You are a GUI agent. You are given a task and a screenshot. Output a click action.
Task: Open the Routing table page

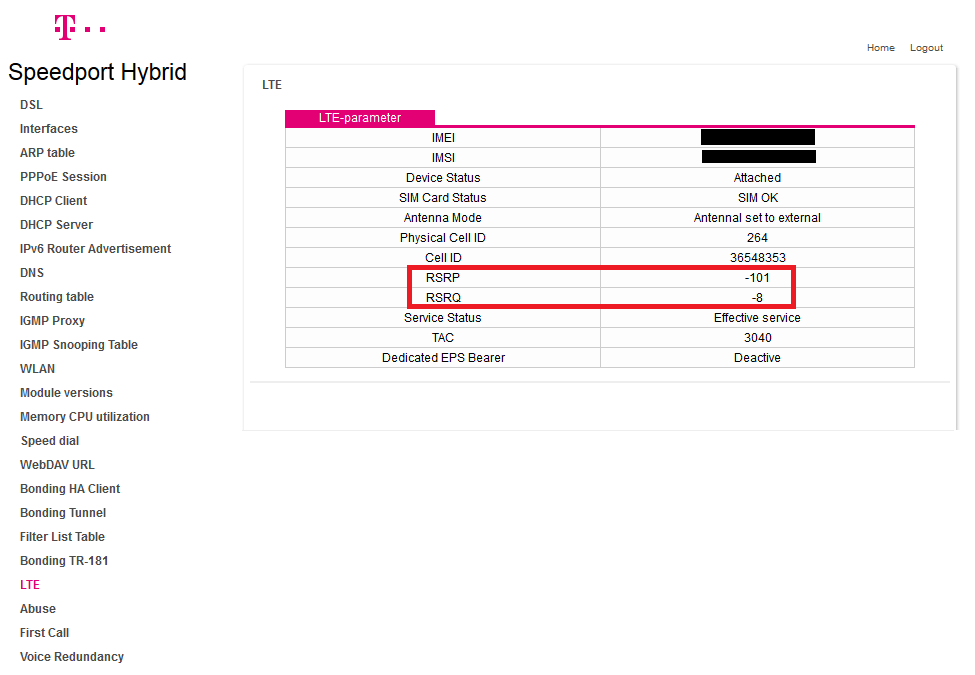click(57, 297)
